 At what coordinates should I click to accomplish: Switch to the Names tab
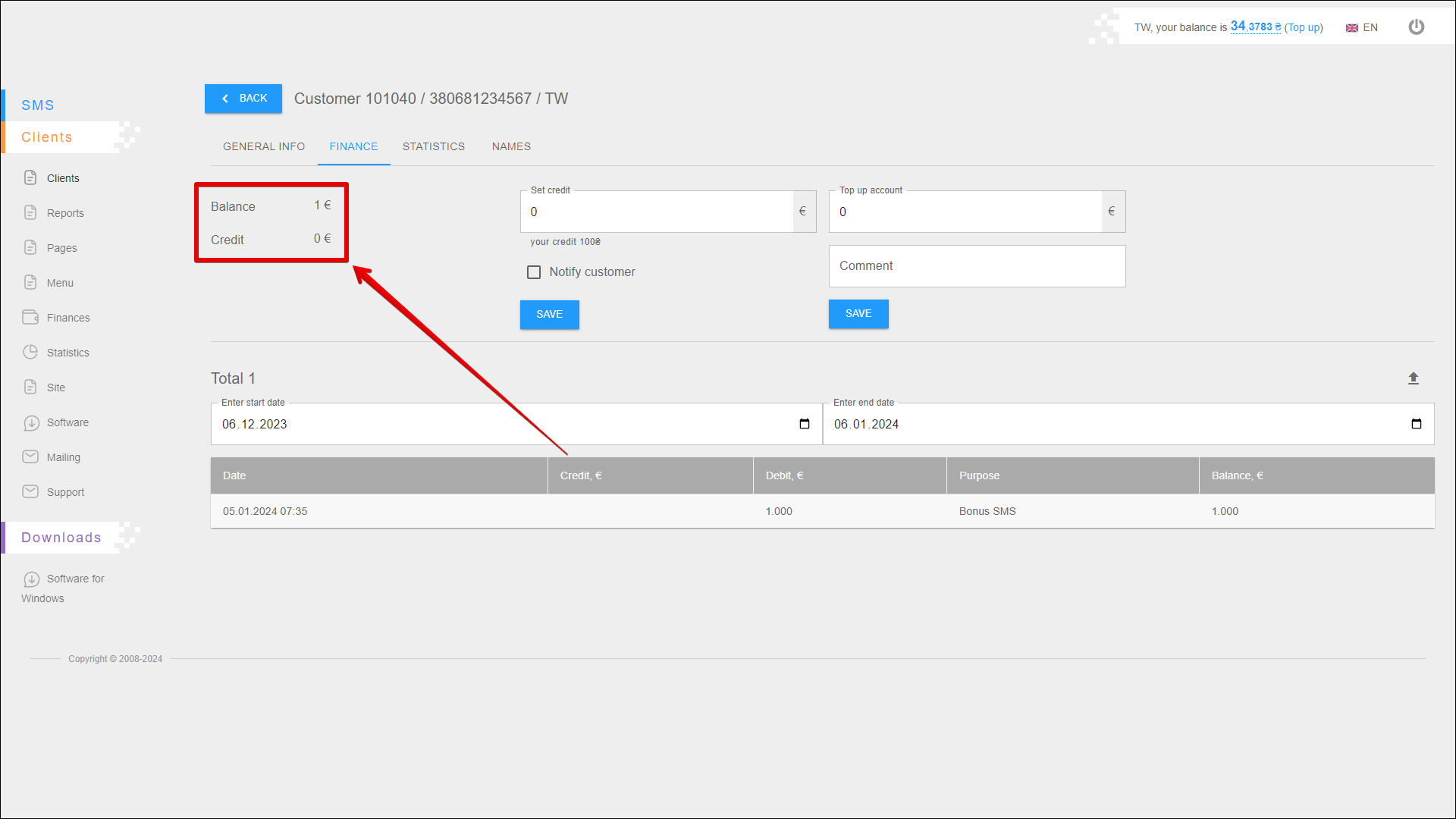pyautogui.click(x=511, y=146)
